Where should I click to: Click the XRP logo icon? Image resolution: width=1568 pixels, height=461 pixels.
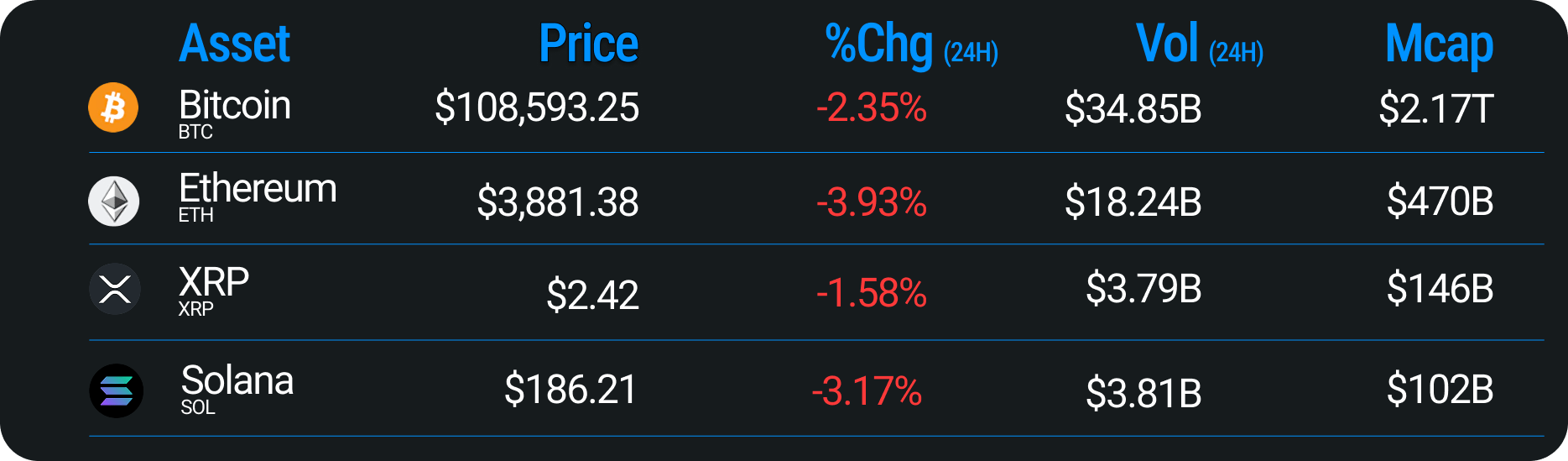(x=114, y=289)
